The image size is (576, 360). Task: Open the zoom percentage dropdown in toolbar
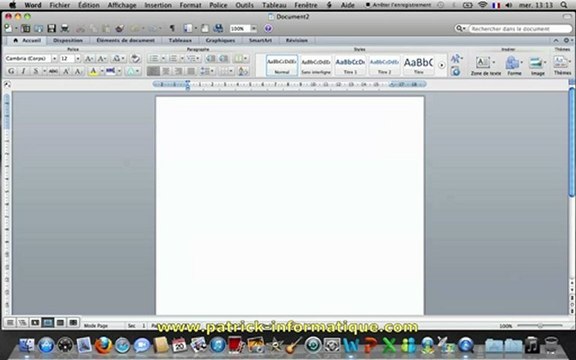253,28
